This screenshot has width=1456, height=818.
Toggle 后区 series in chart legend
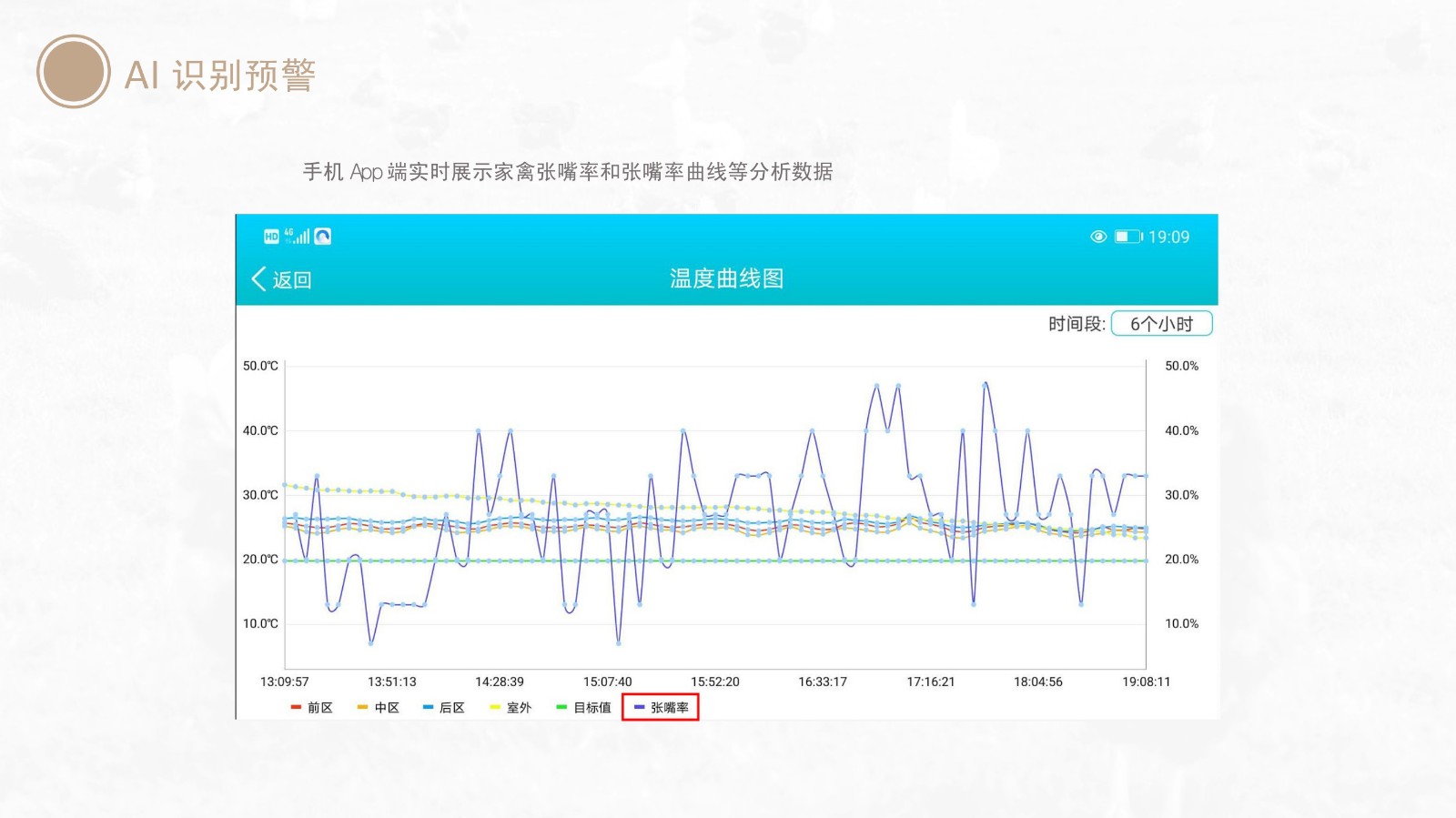[x=444, y=708]
